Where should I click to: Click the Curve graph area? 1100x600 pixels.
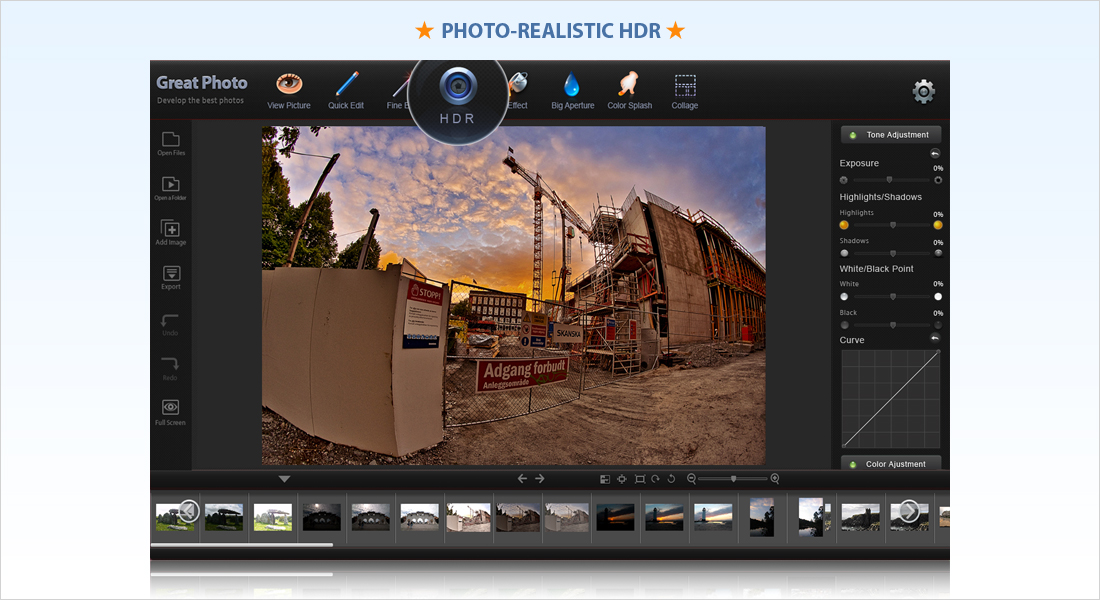pyautogui.click(x=890, y=399)
